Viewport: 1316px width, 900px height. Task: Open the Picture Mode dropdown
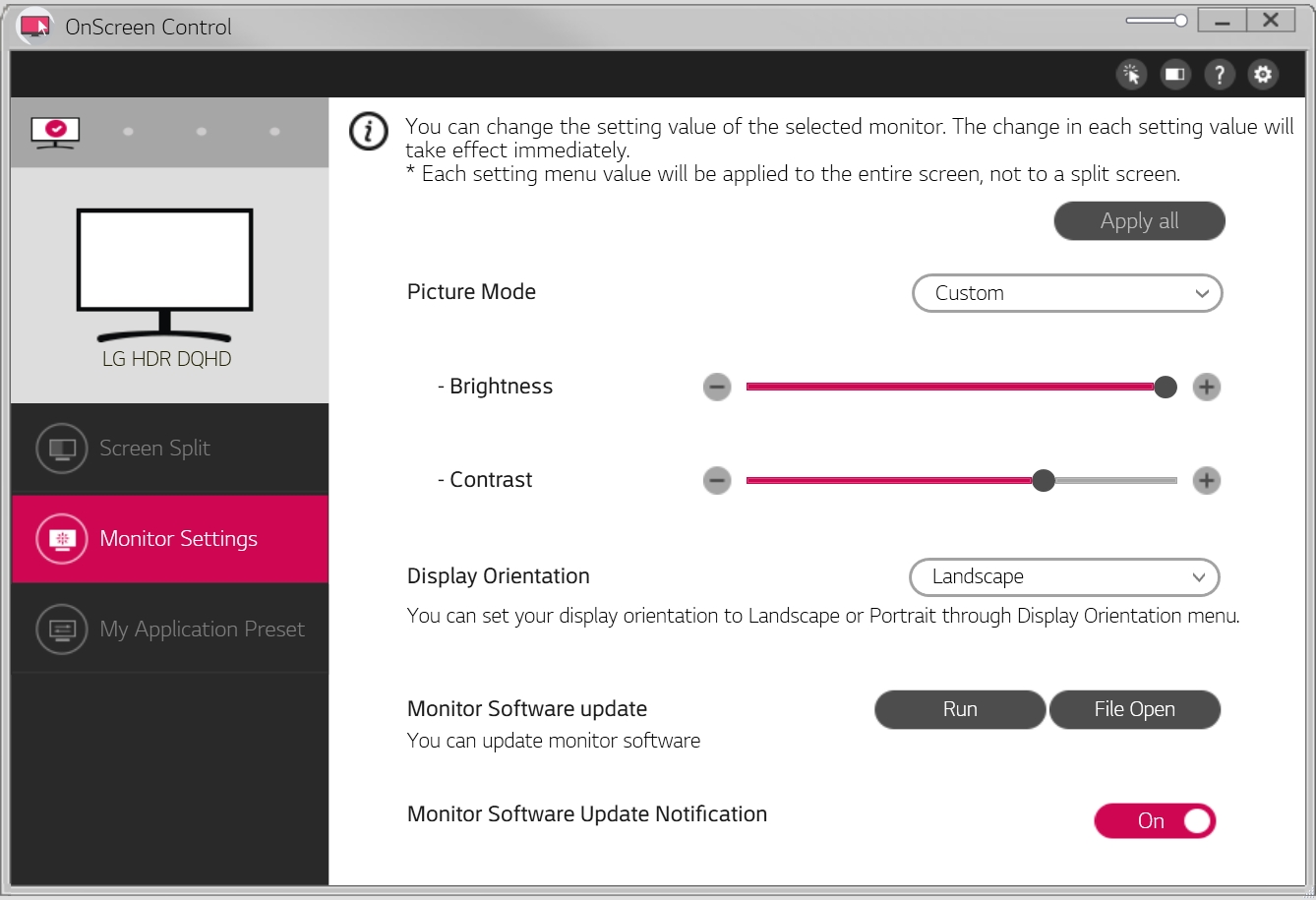pyautogui.click(x=1067, y=293)
